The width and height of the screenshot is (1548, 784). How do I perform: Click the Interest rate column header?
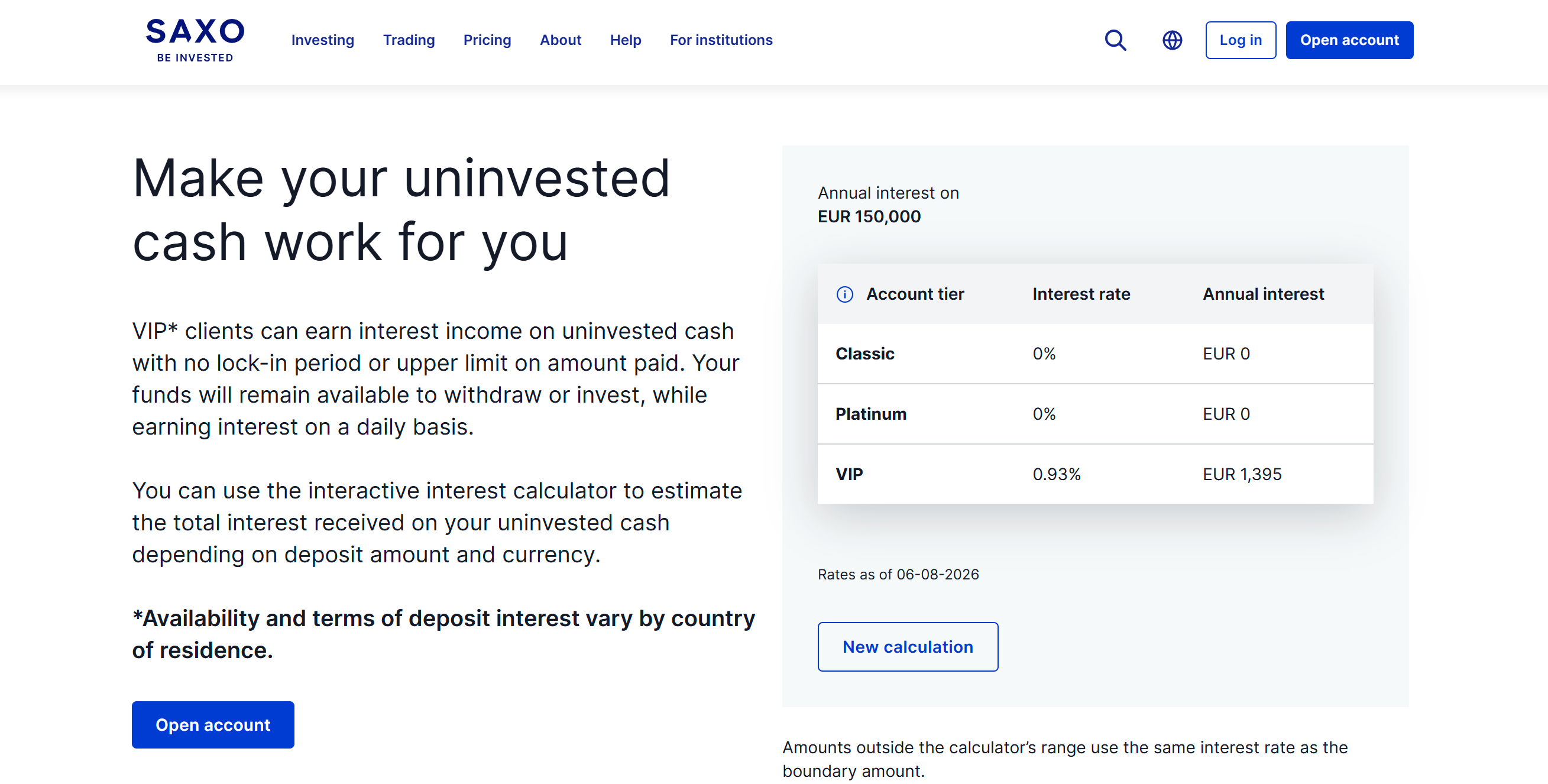[x=1081, y=294]
